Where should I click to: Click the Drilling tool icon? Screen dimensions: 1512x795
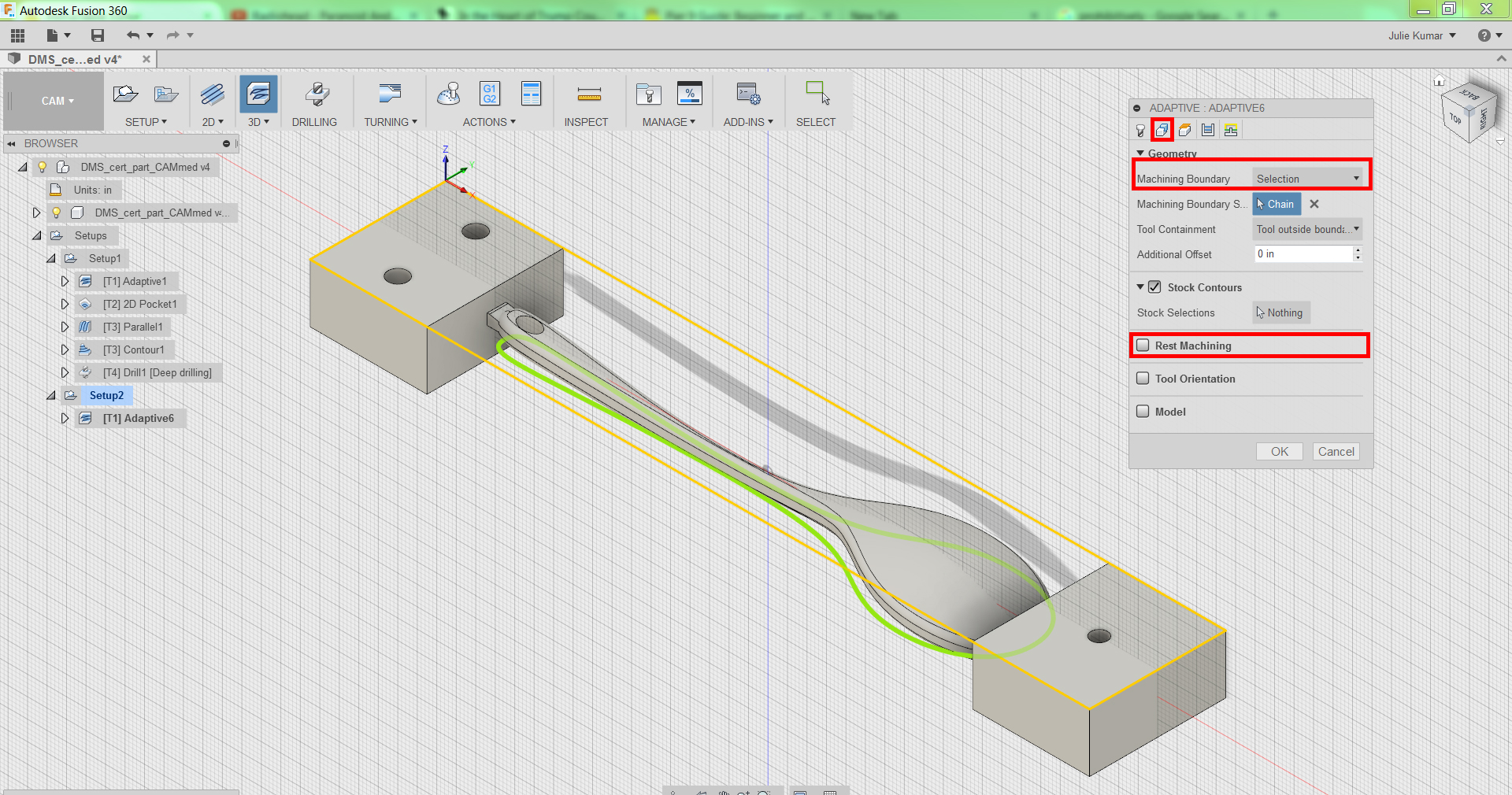click(317, 94)
